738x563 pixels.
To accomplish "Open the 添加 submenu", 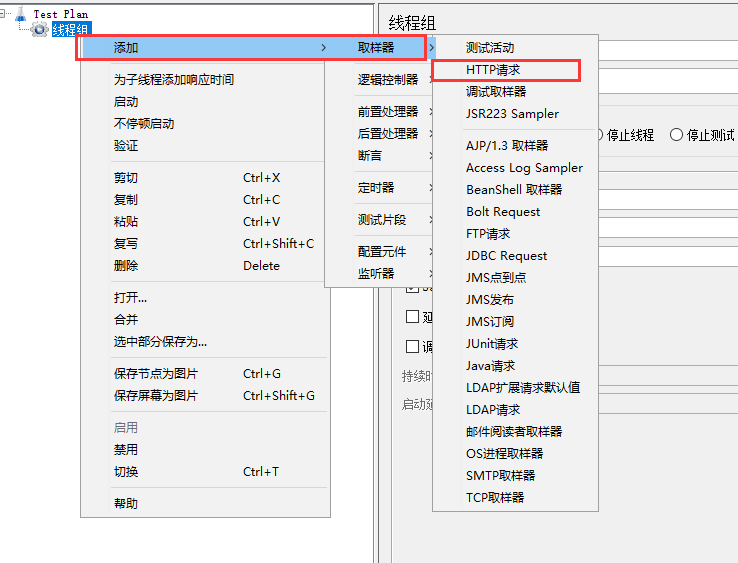I will [x=204, y=48].
